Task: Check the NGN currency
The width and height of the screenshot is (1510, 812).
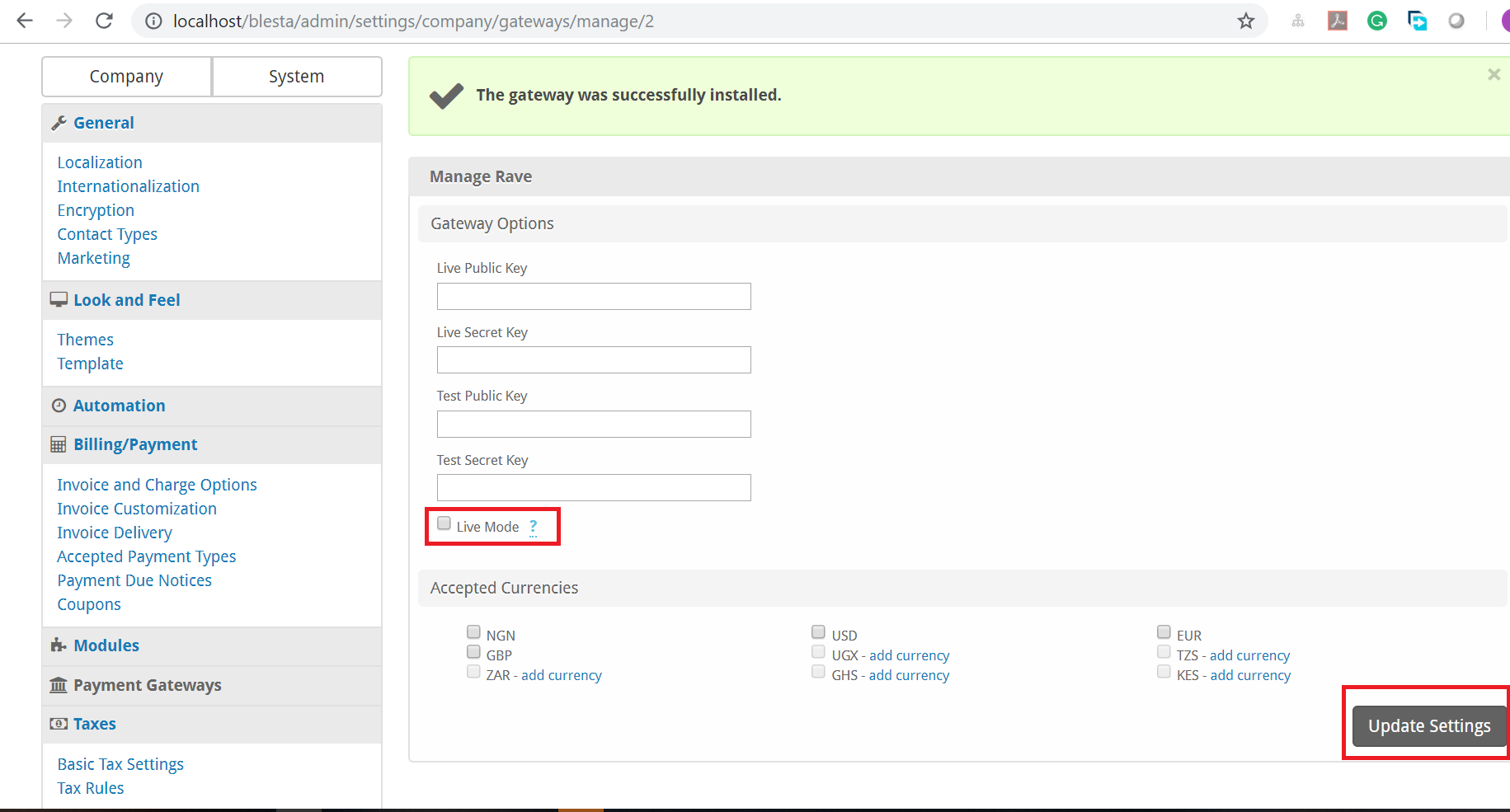Action: 473,632
